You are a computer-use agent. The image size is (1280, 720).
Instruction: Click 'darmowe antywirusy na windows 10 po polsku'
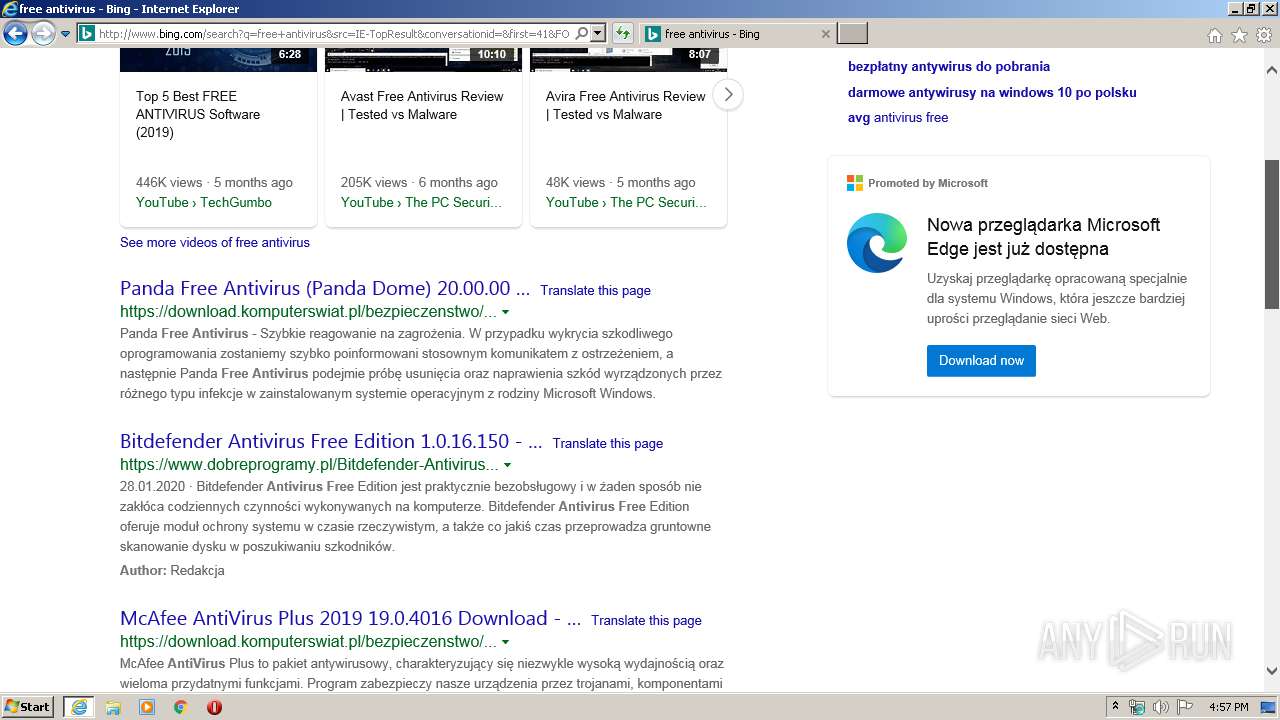coord(992,92)
